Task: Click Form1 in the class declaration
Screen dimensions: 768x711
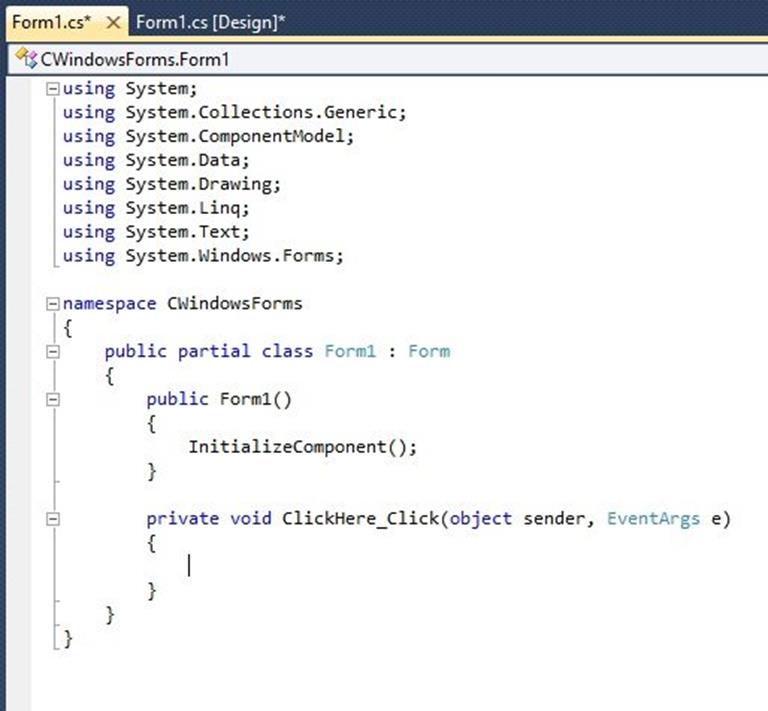Action: pyautogui.click(x=350, y=351)
